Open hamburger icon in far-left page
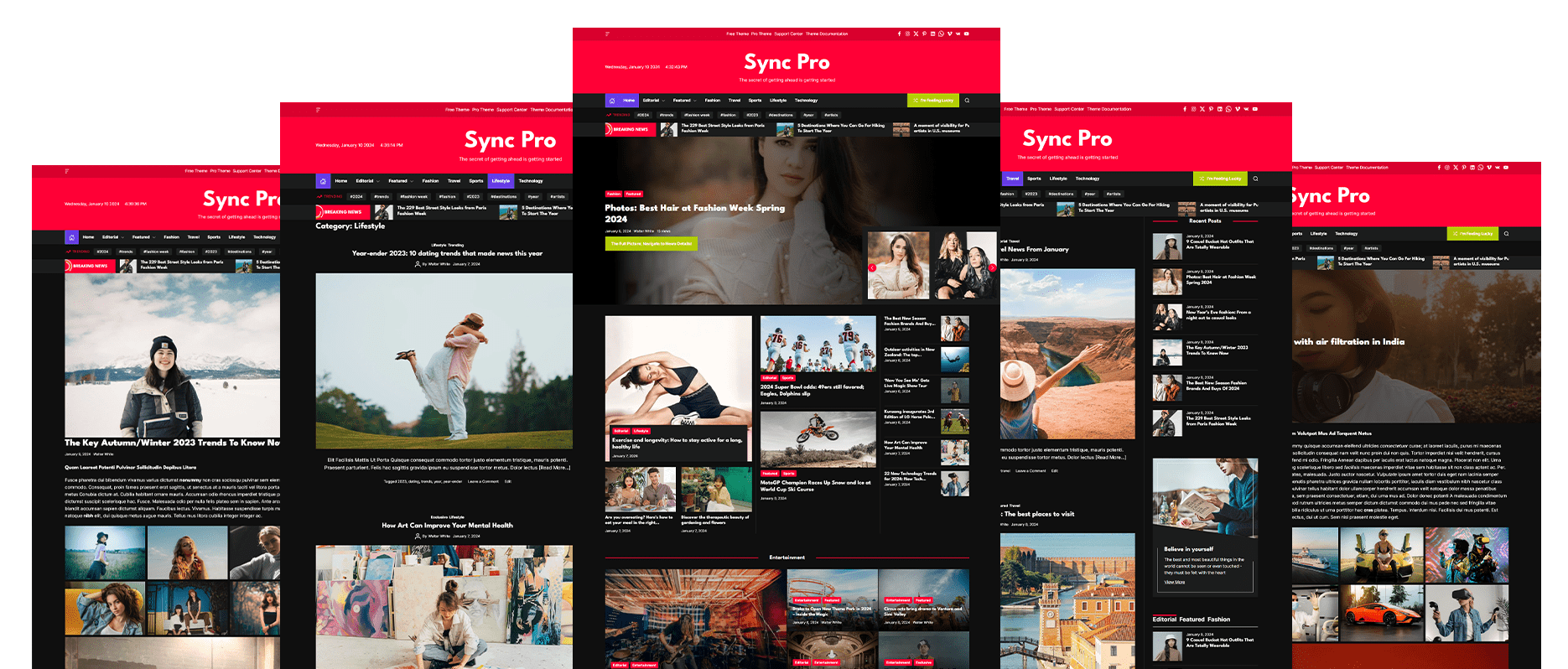 pyautogui.click(x=67, y=171)
